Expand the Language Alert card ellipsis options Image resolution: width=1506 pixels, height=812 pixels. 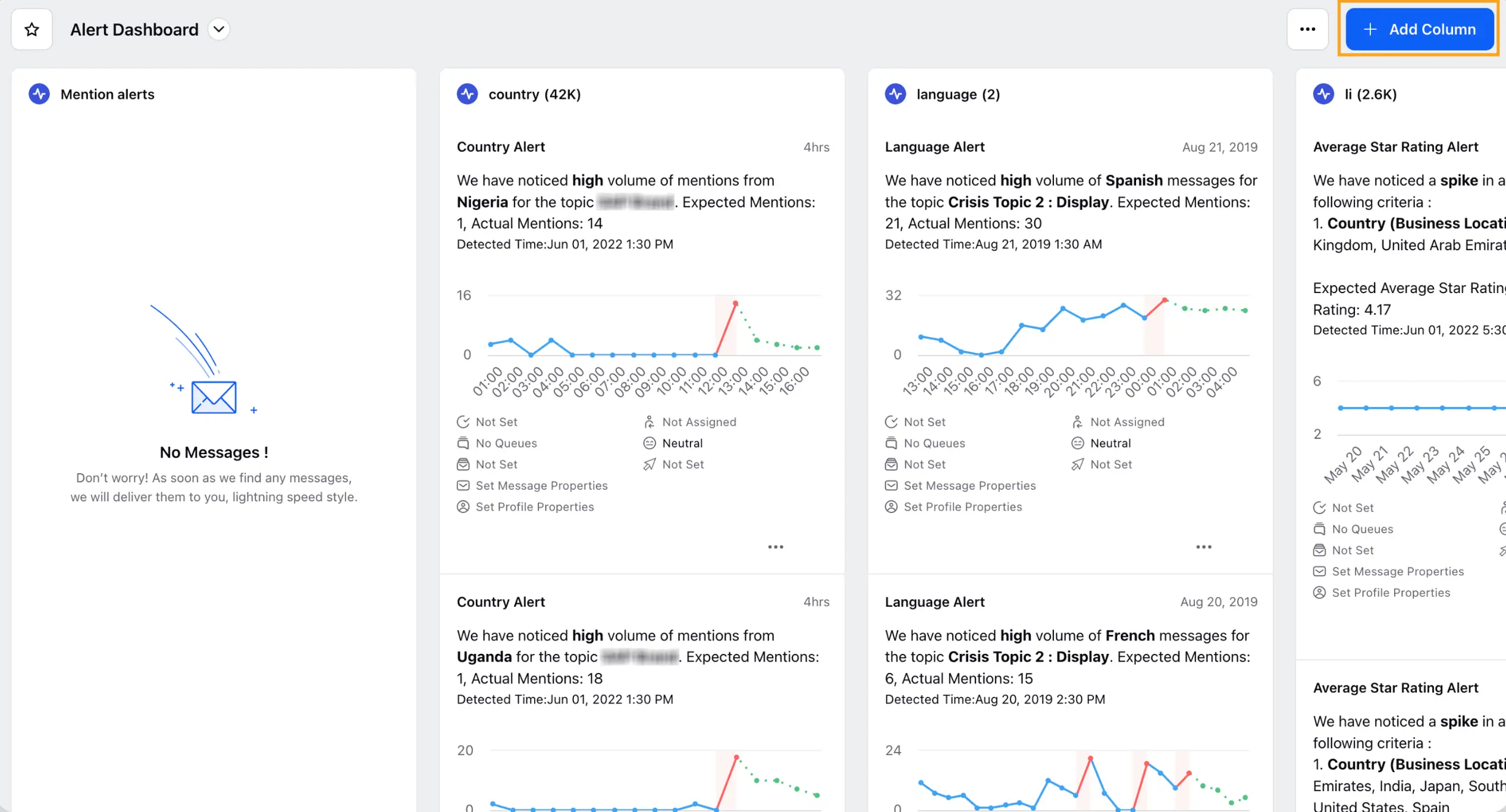(x=1204, y=546)
